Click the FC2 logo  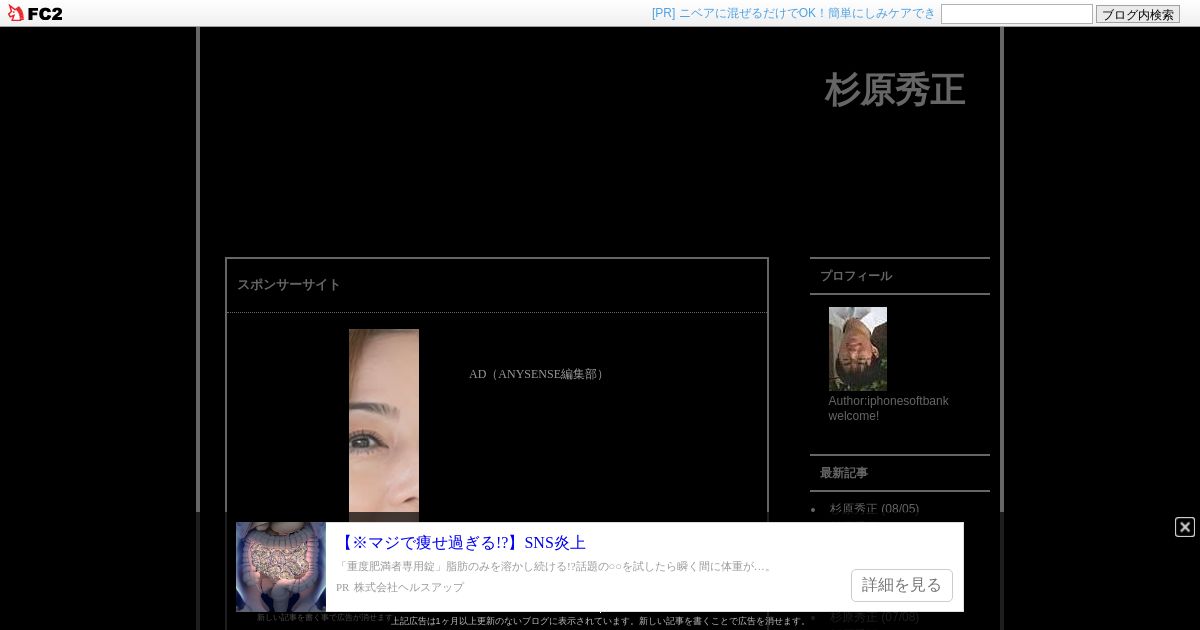click(x=35, y=13)
